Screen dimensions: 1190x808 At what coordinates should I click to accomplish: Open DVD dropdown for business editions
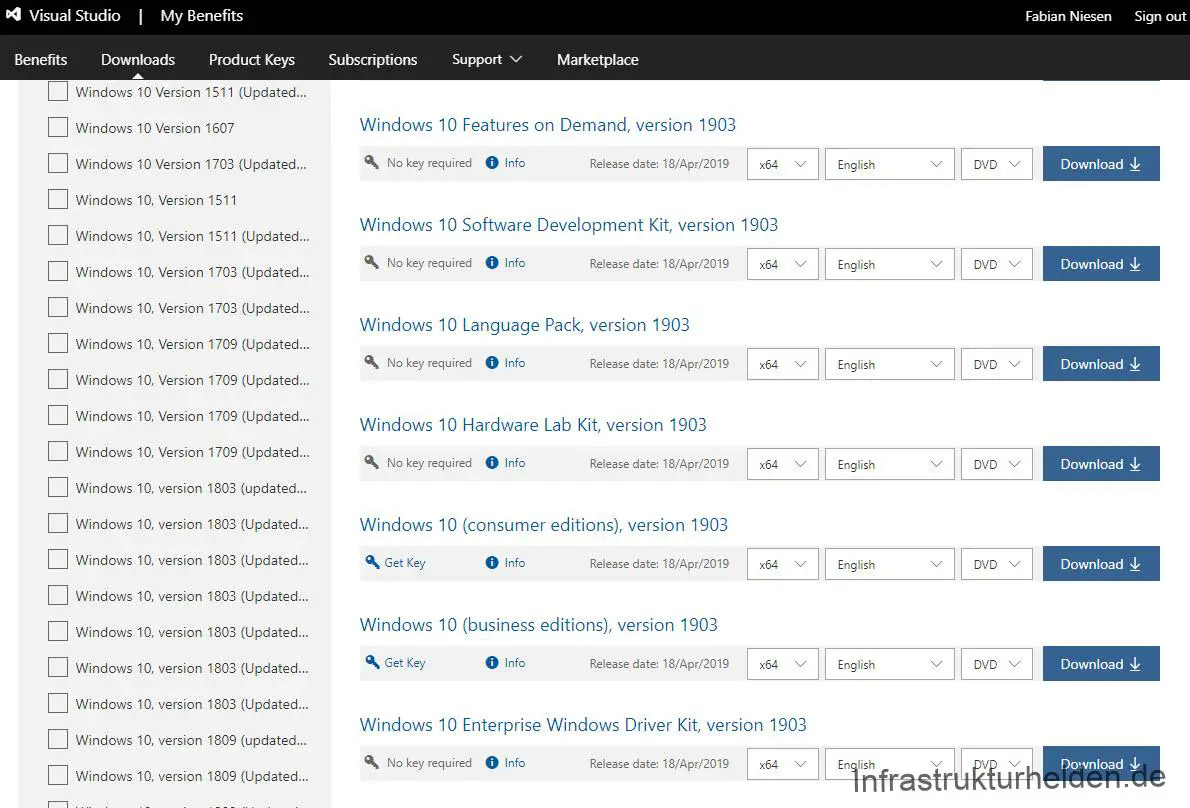996,664
